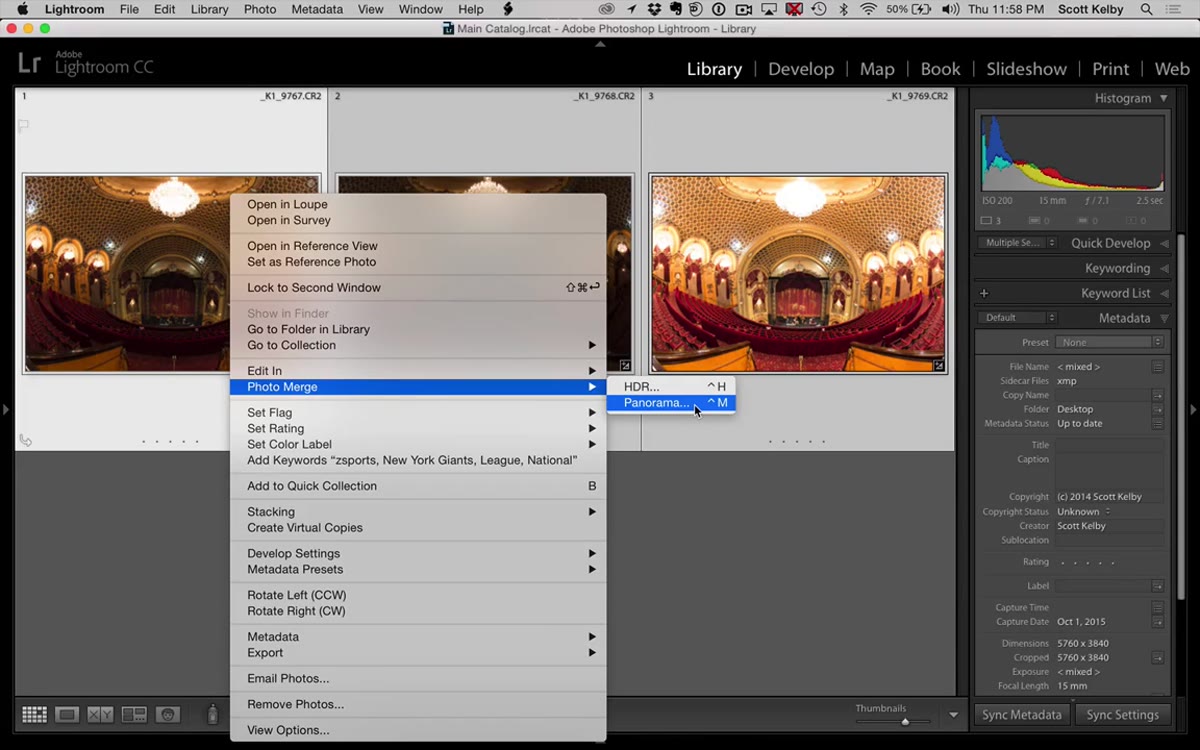Image resolution: width=1200 pixels, height=750 pixels.
Task: Switch to the Slideshow module
Action: click(1026, 69)
